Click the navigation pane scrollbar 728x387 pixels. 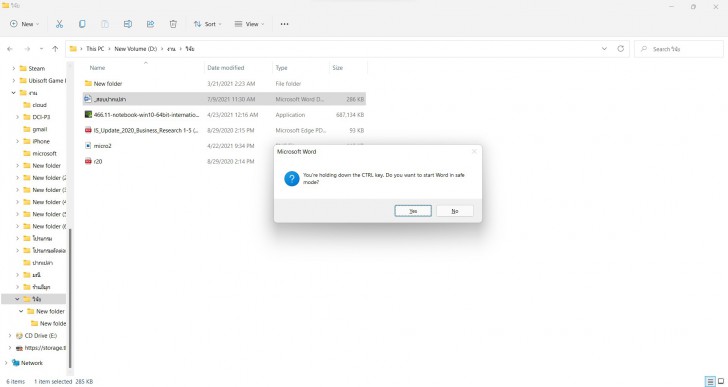tap(70, 297)
